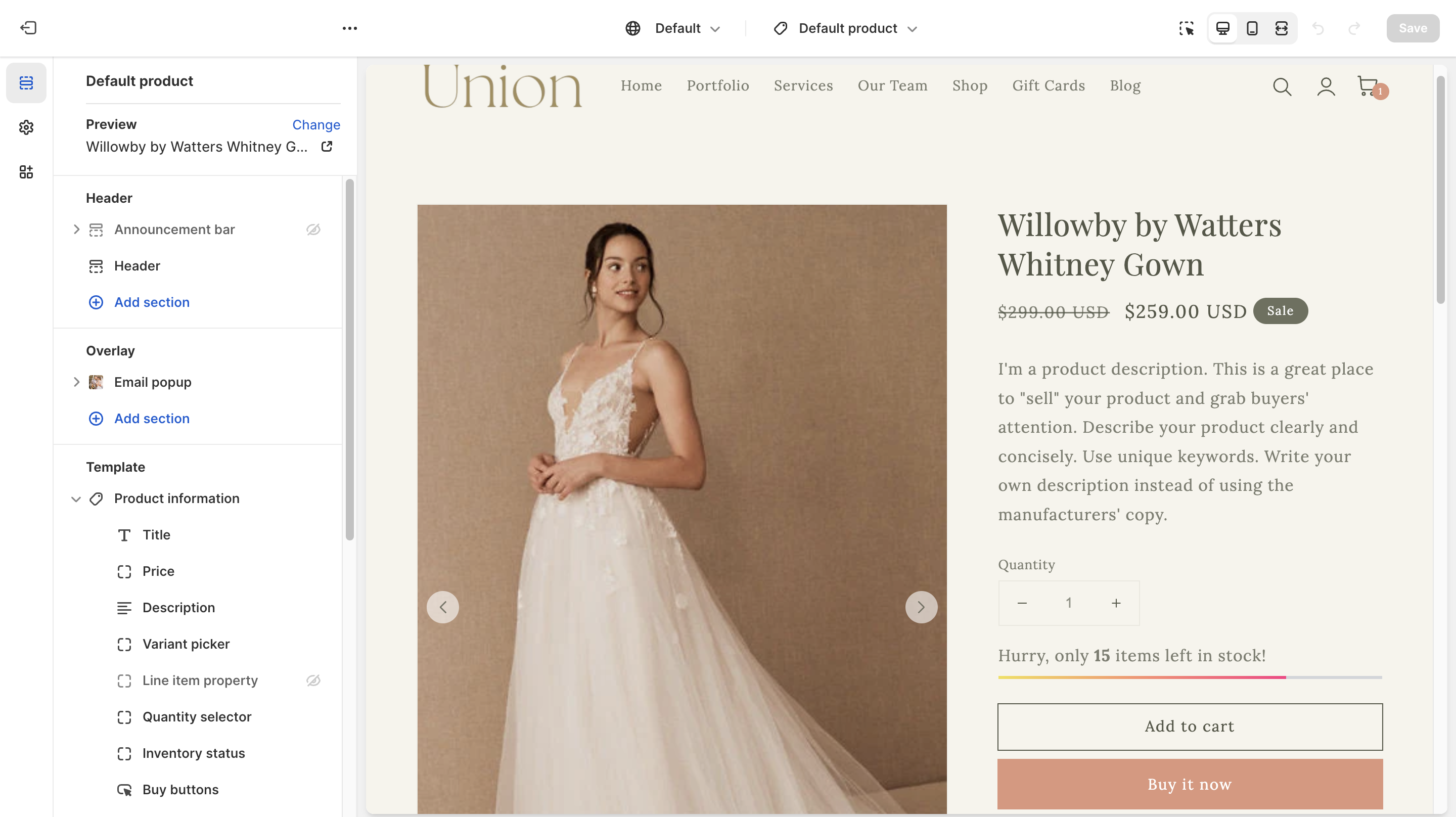The image size is (1456, 817).
Task: Collapse the Product information section
Action: coord(76,498)
